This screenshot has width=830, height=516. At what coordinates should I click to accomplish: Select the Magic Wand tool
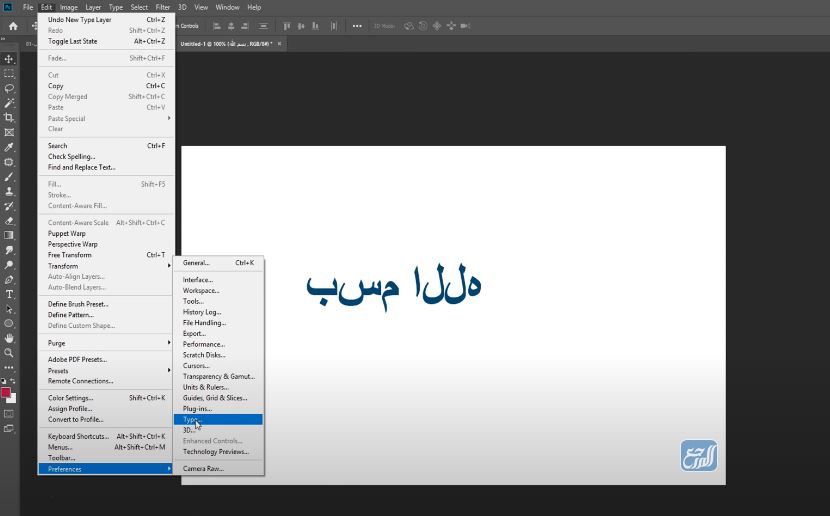click(x=9, y=103)
